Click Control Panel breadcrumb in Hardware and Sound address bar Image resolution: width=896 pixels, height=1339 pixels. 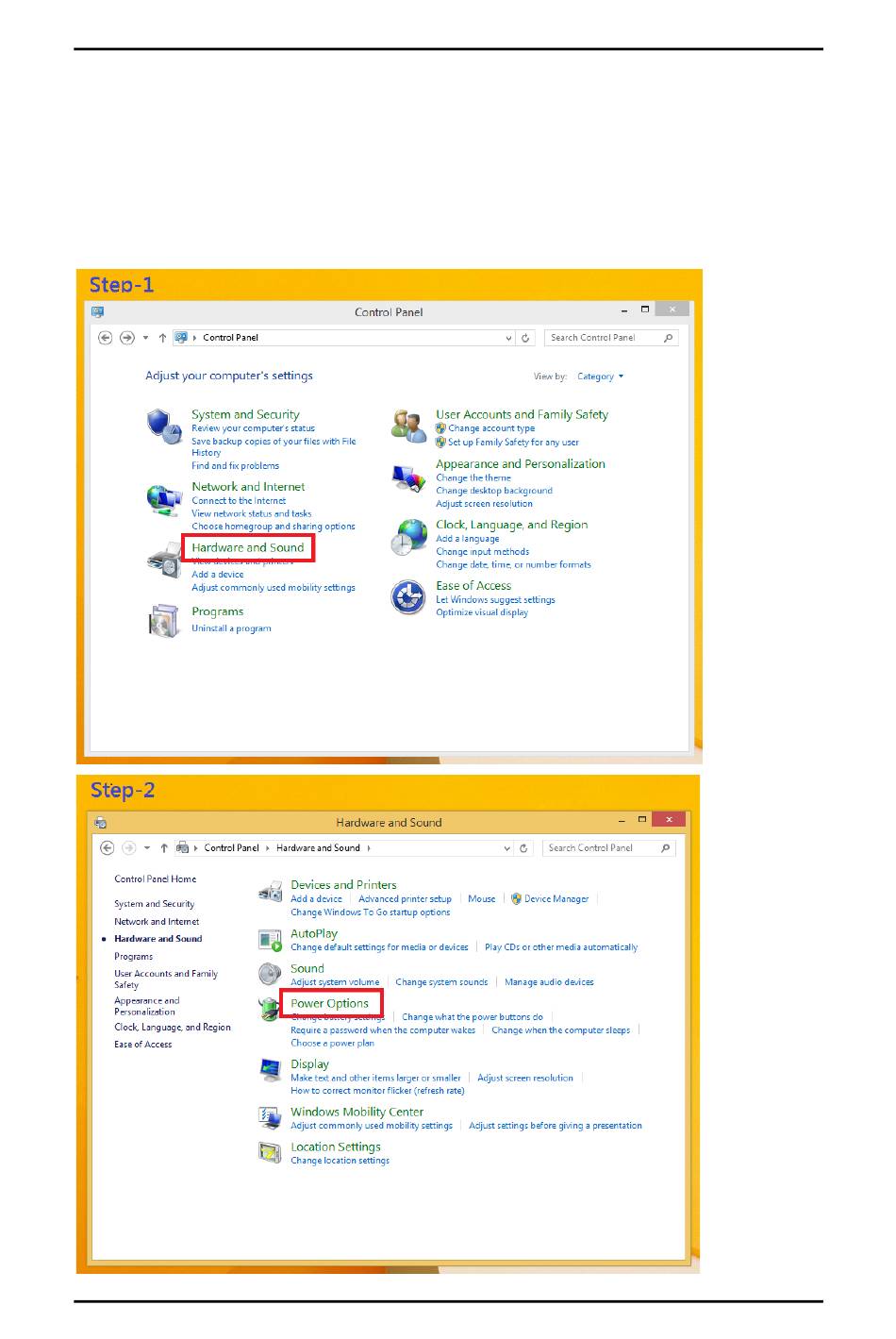[x=232, y=848]
